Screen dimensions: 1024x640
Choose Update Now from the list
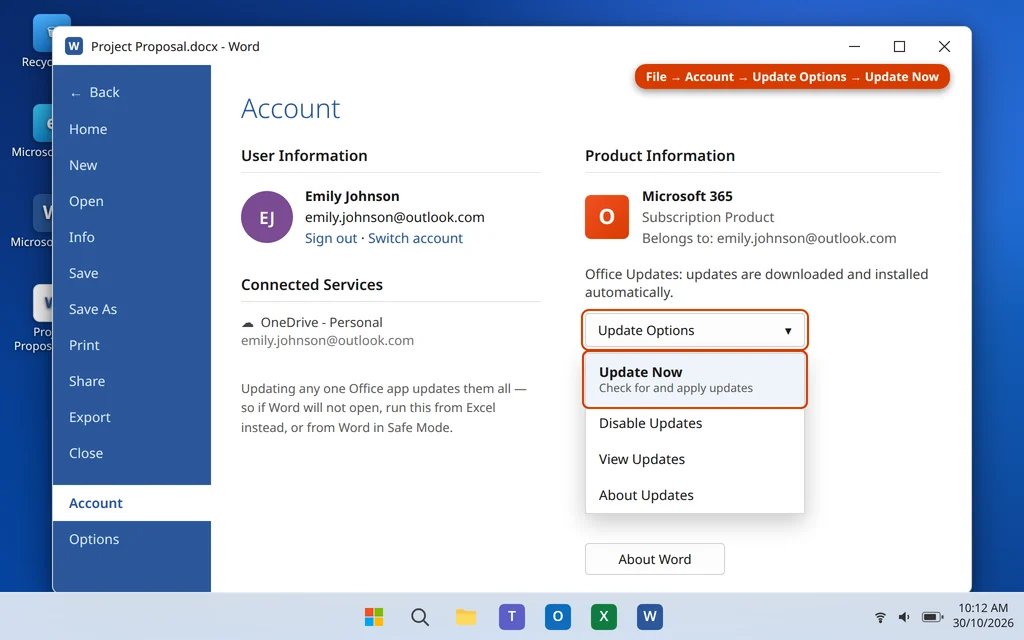(x=695, y=379)
